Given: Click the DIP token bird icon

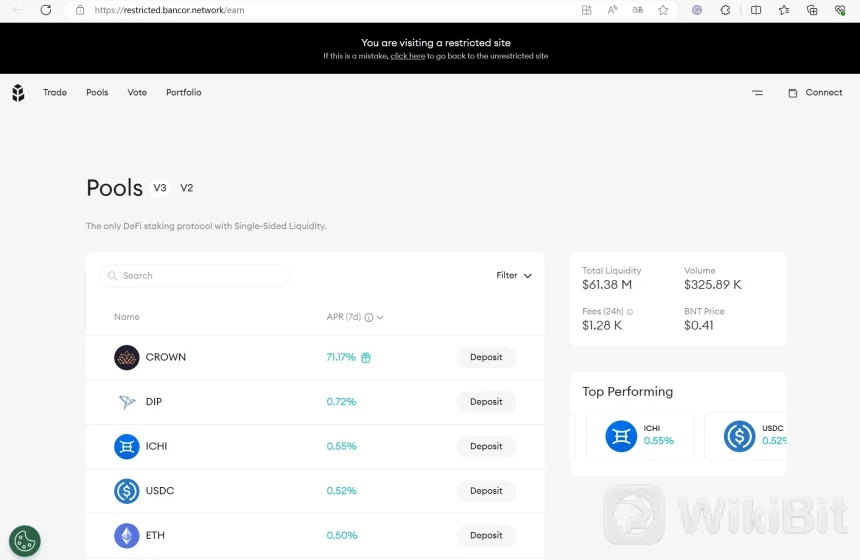Looking at the screenshot, I should coord(127,402).
